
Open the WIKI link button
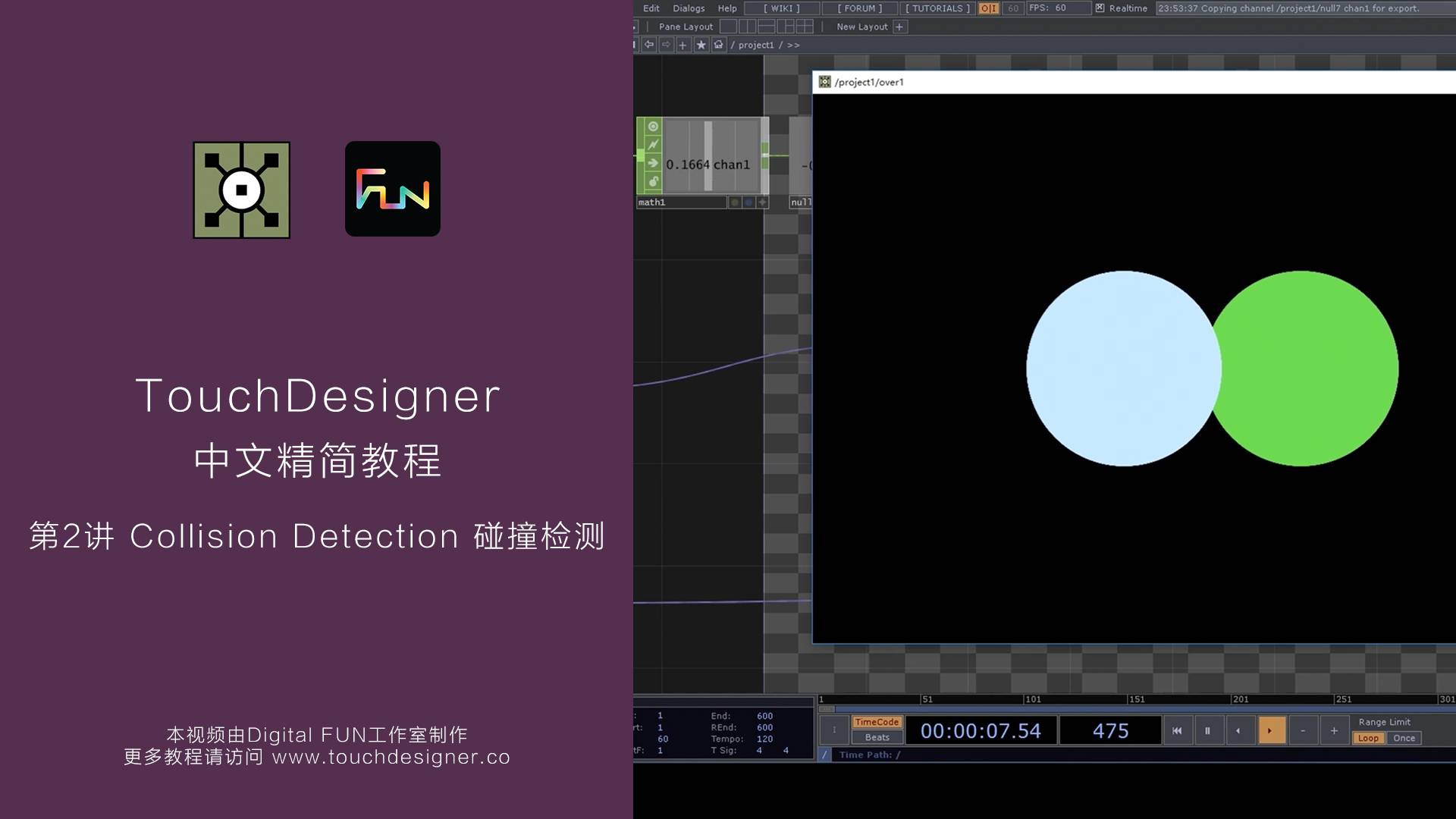782,8
